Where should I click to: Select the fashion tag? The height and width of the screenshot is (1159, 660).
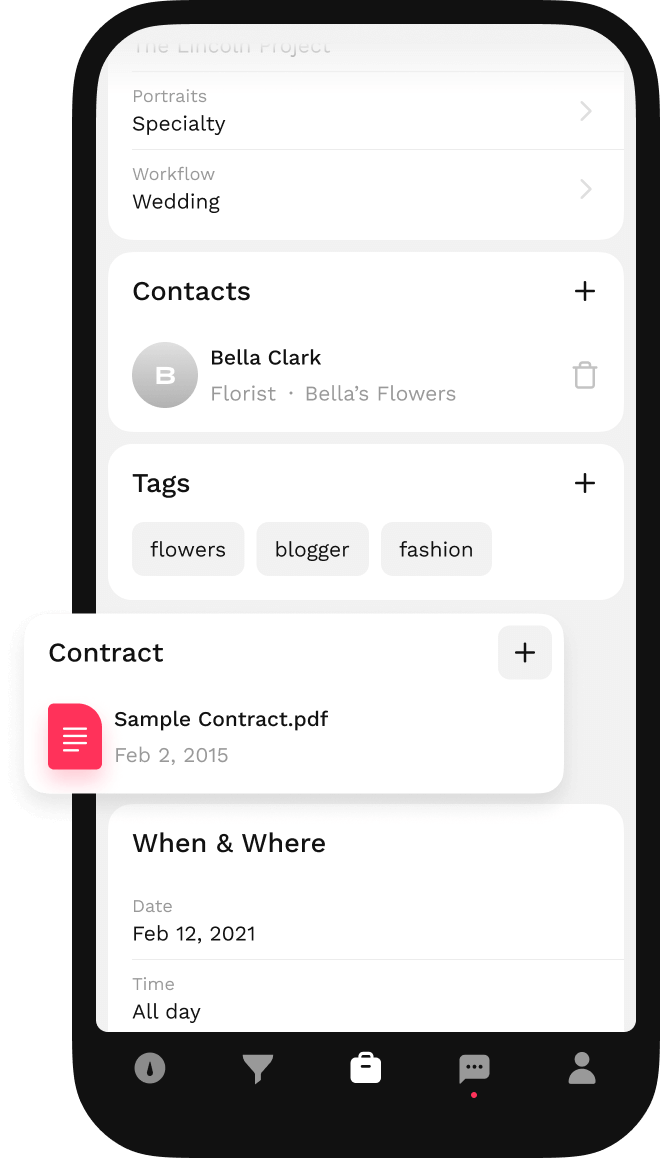point(436,549)
